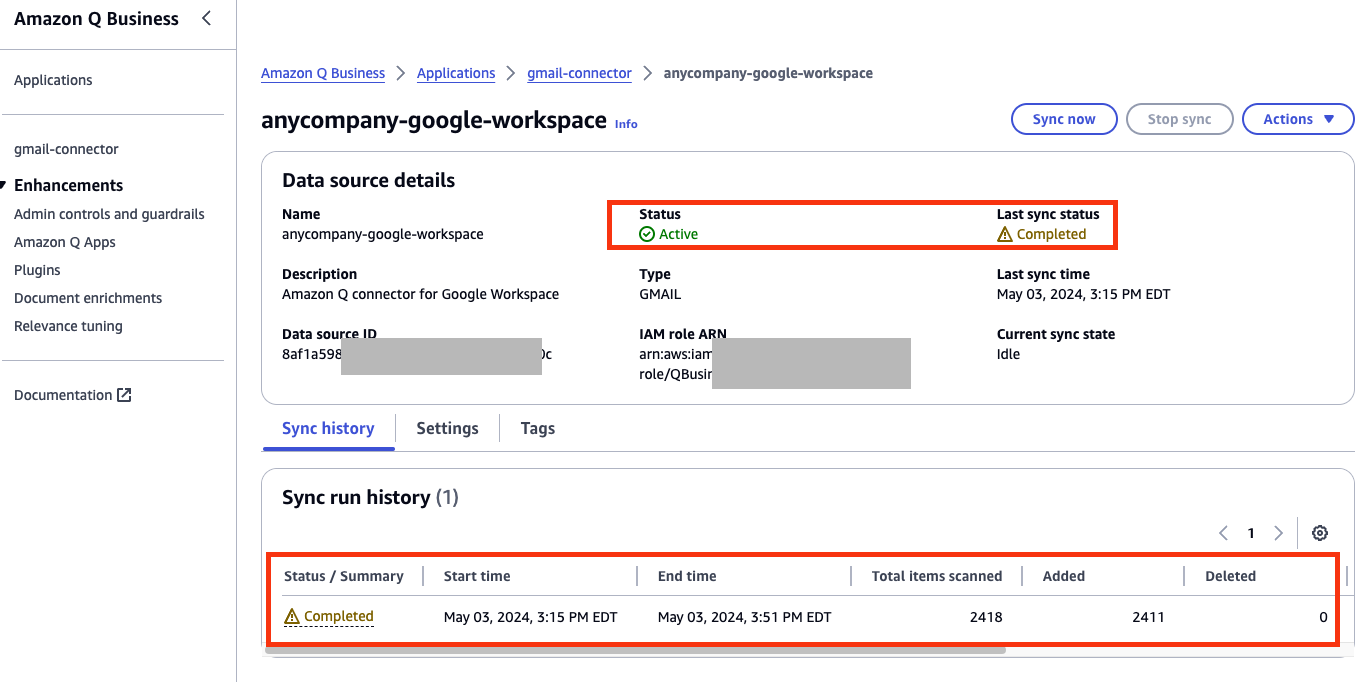Open table preferences gear icon

tap(1319, 533)
